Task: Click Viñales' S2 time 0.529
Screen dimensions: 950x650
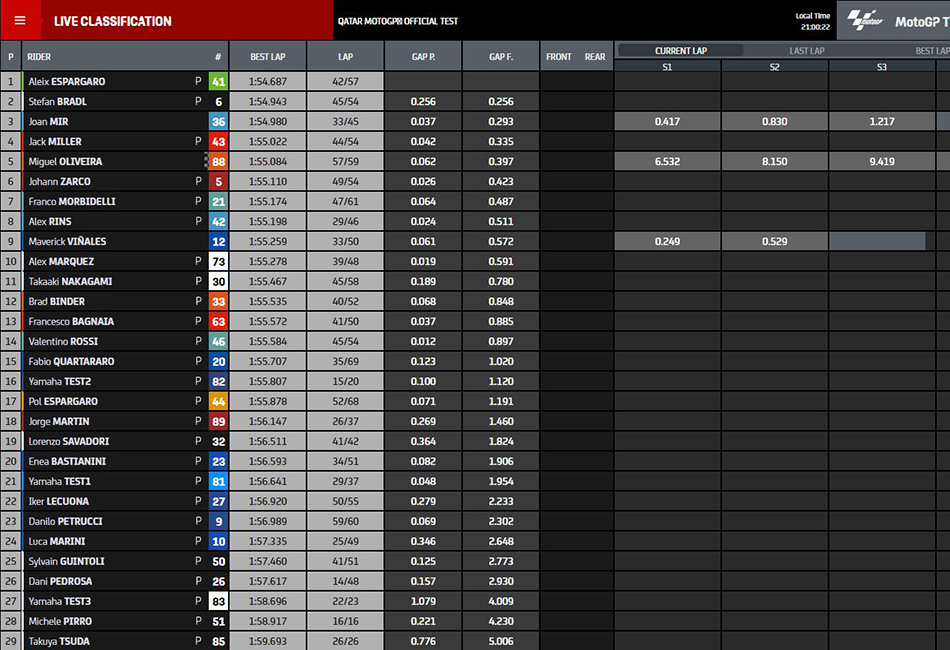Action: point(774,241)
